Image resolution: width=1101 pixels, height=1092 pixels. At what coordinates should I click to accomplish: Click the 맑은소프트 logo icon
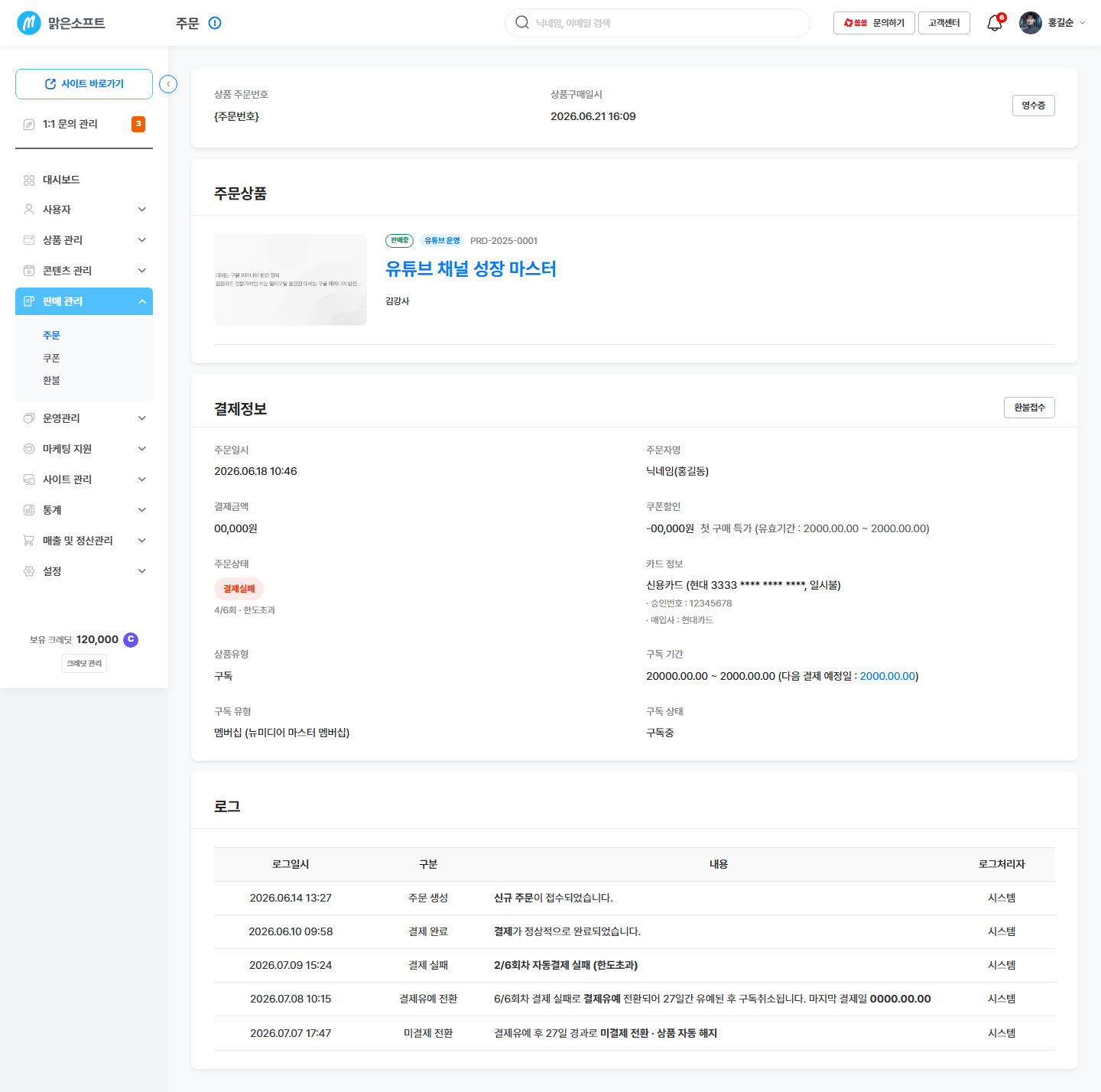pyautogui.click(x=29, y=23)
